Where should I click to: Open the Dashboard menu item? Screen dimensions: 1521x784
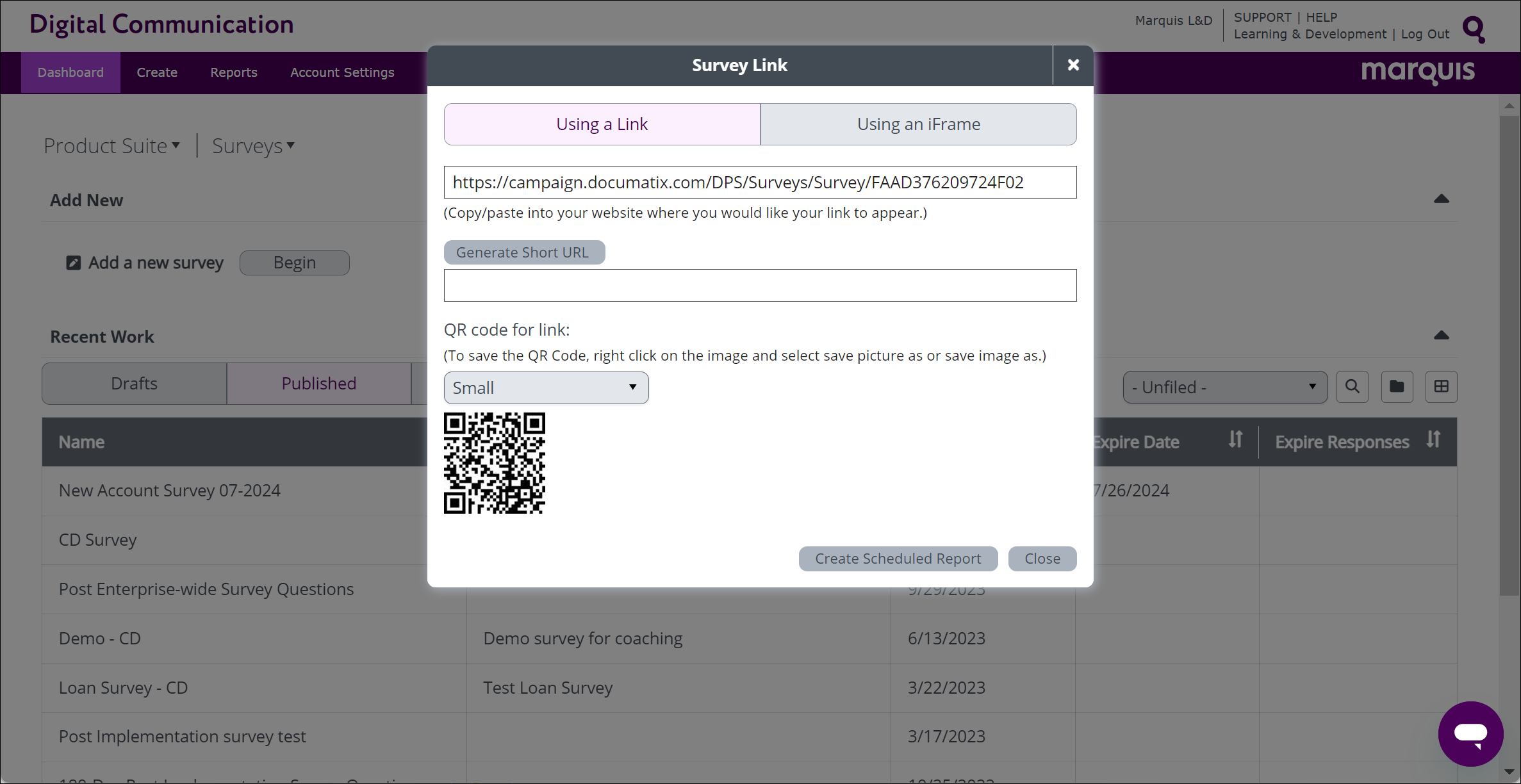[x=70, y=72]
